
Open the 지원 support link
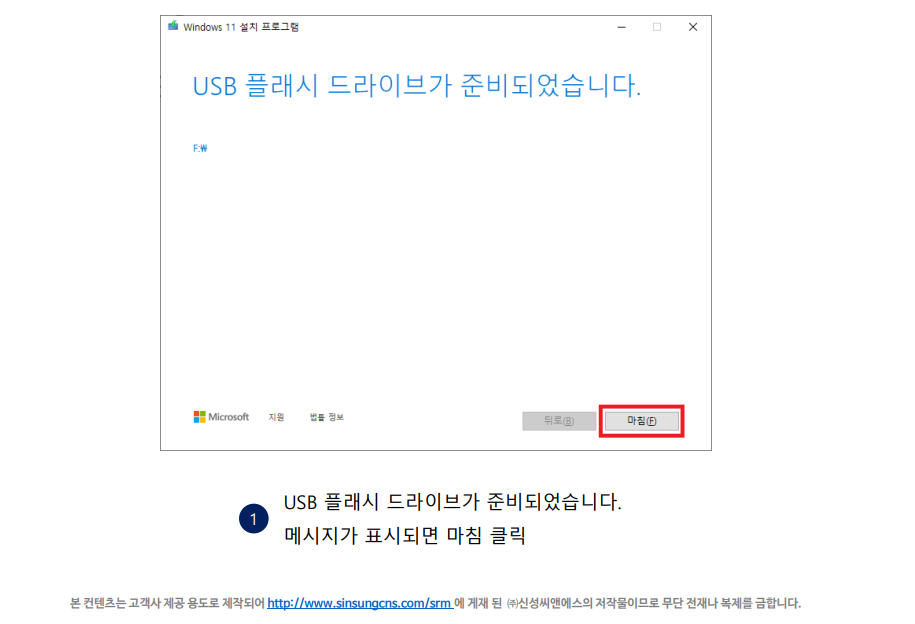tap(276, 417)
